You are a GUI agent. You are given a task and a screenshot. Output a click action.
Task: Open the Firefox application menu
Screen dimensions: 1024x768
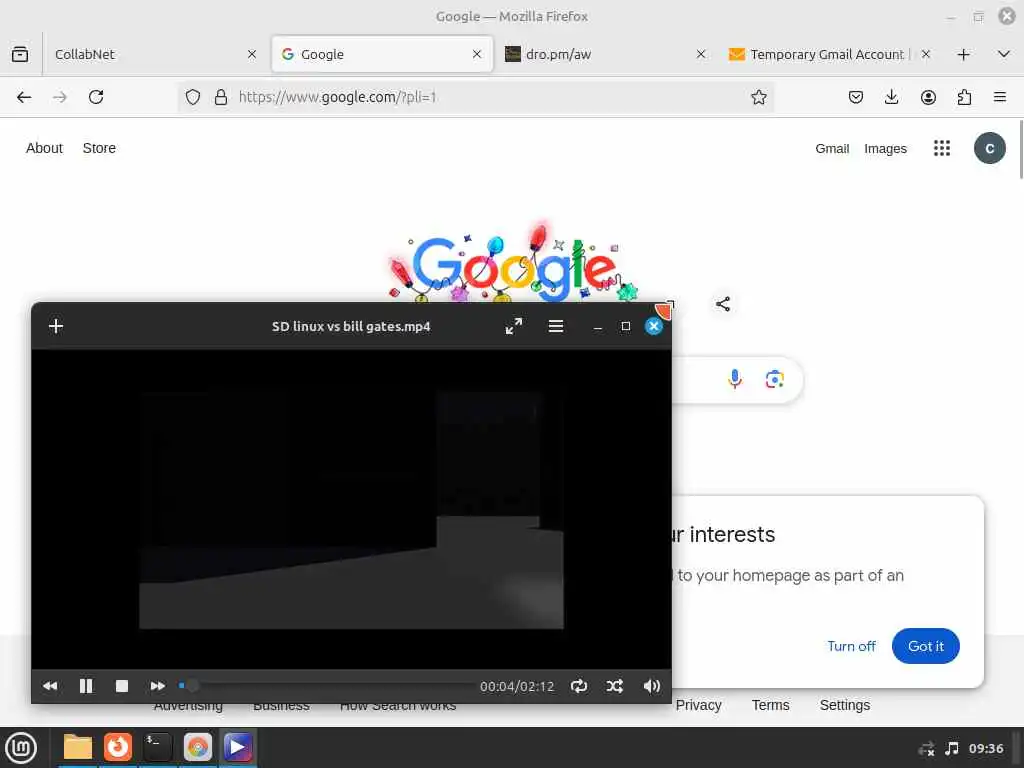pos(1000,97)
